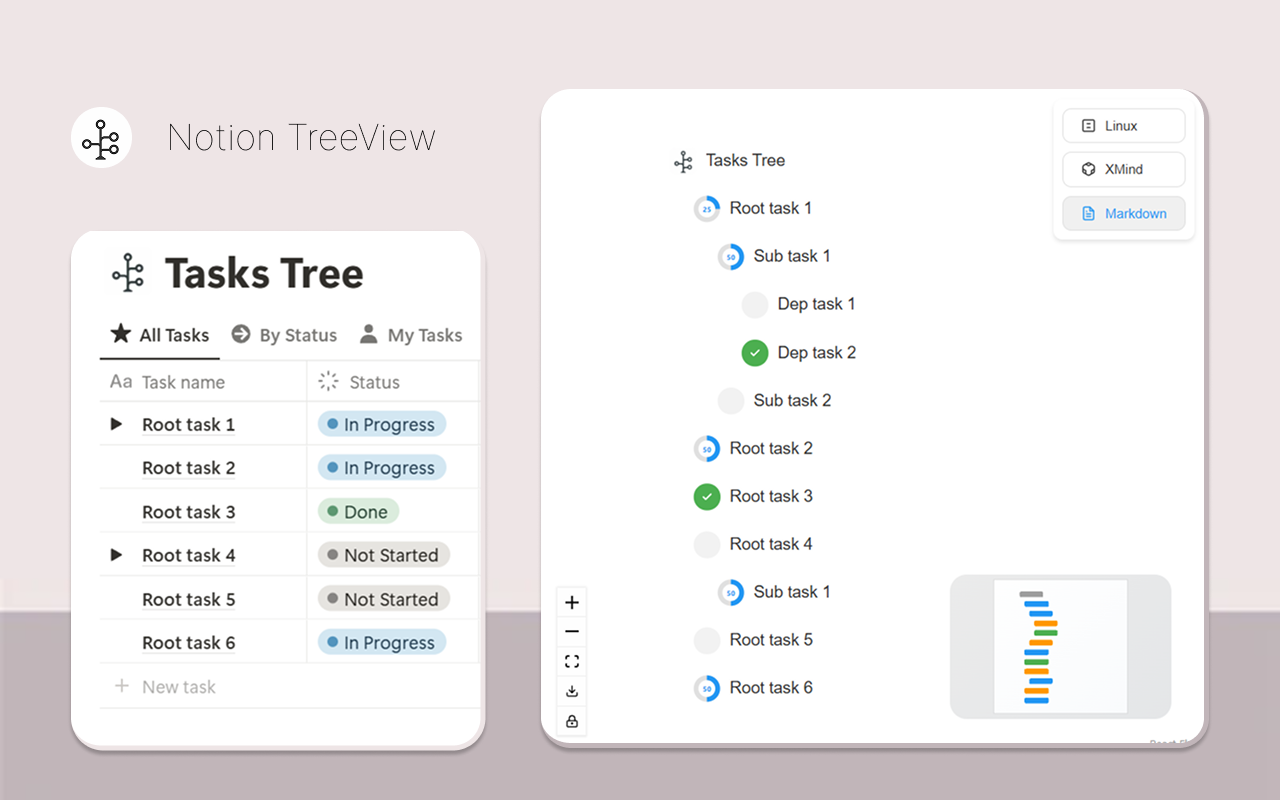1280x800 pixels.
Task: Click the Status column header
Action: click(393, 381)
